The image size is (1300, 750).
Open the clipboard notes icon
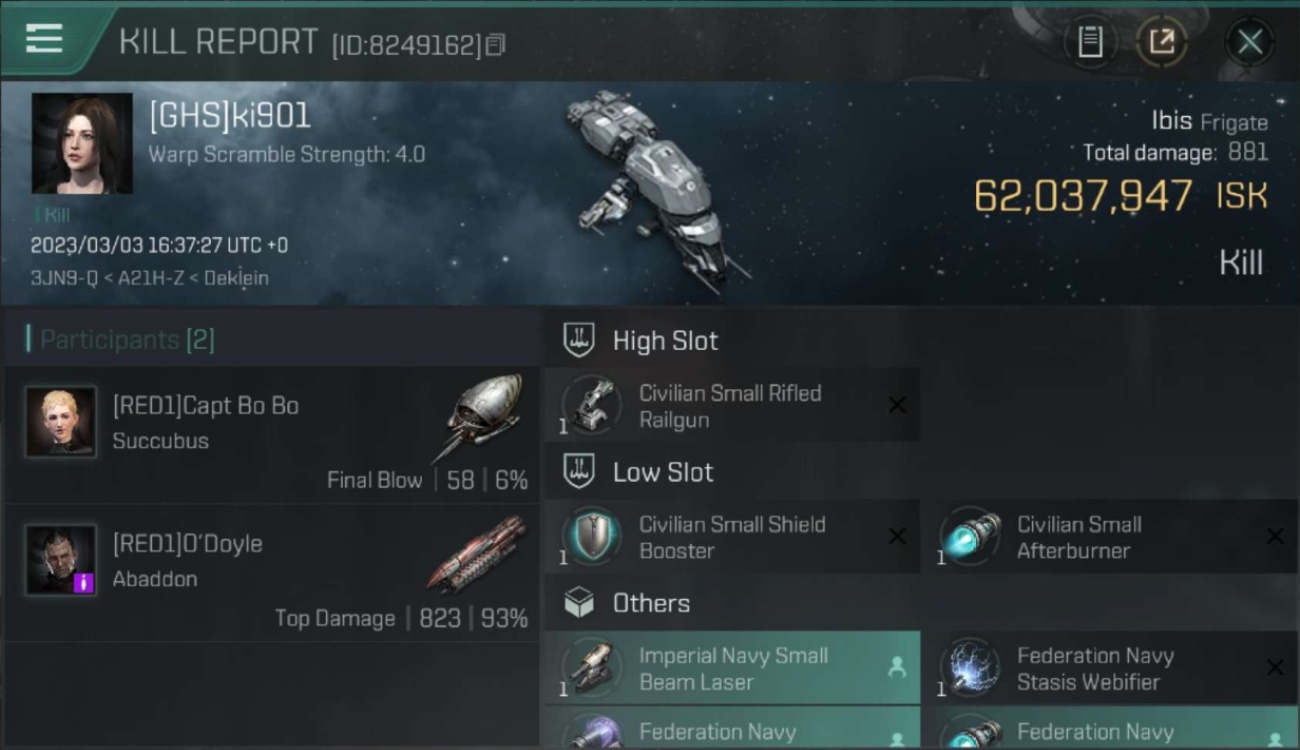coord(1090,42)
